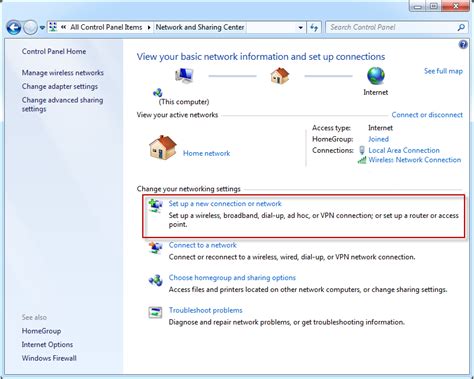Viewport: 474px width, 379px height.
Task: Click the 'Change your networking settings' heading
Action: tap(189, 189)
